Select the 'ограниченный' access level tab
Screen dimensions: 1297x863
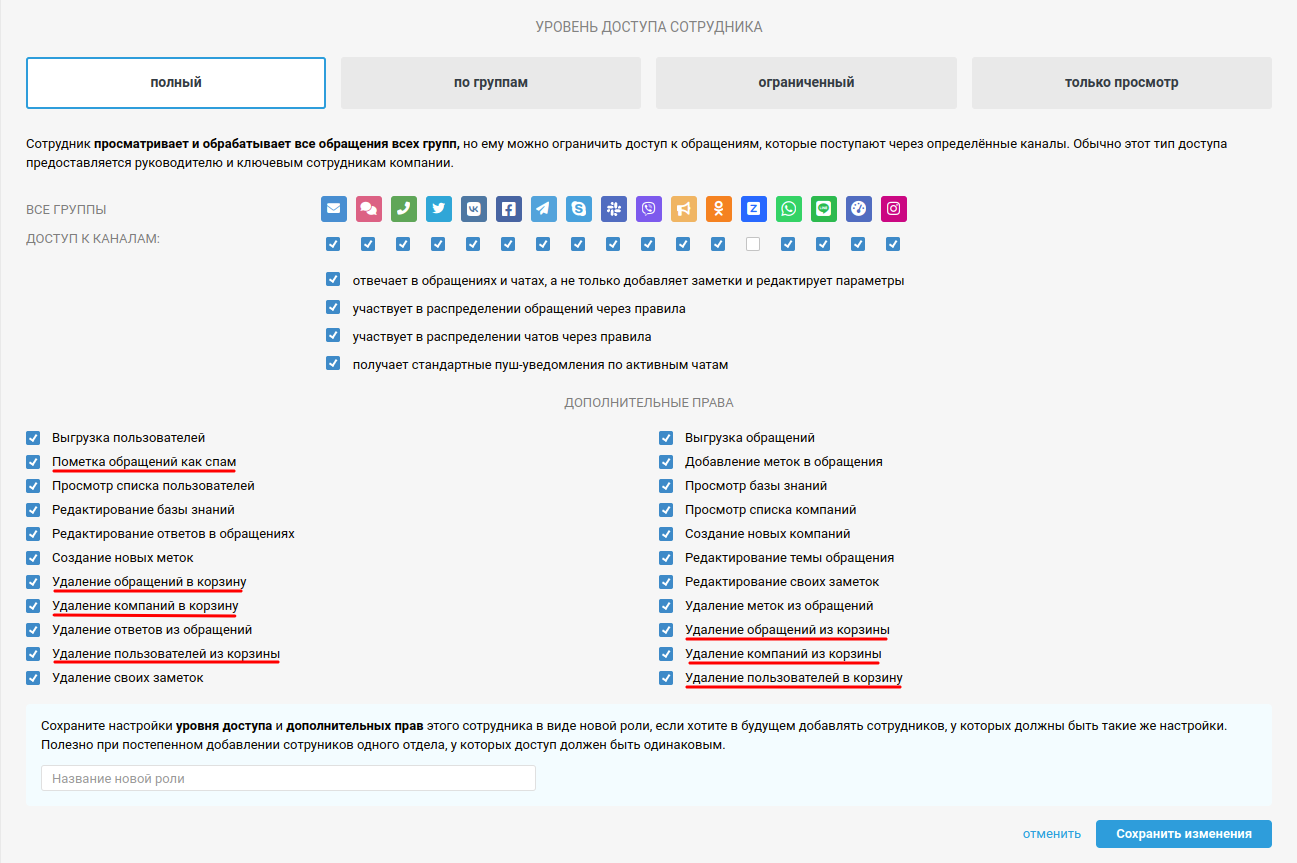(x=806, y=83)
